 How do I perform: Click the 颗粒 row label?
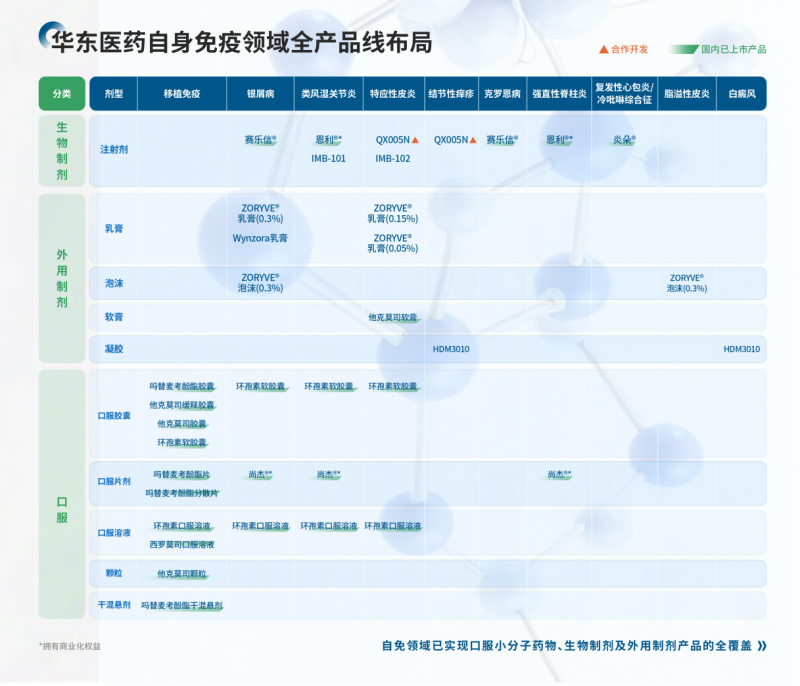[x=114, y=573]
